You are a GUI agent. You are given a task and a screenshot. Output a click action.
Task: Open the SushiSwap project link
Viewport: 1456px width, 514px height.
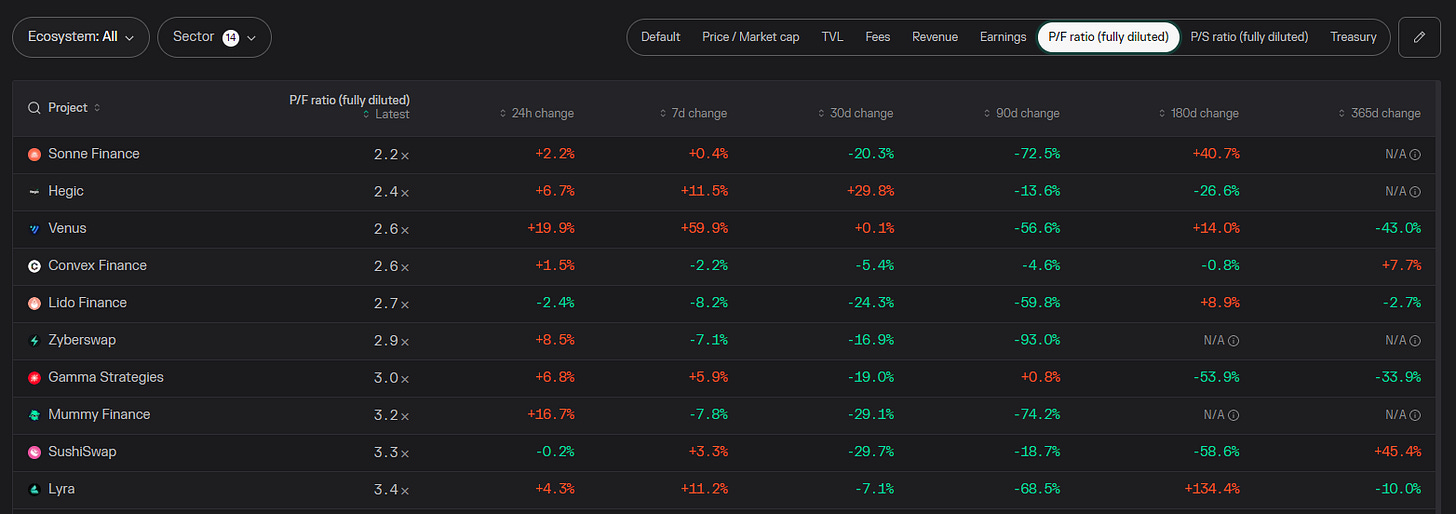point(82,452)
